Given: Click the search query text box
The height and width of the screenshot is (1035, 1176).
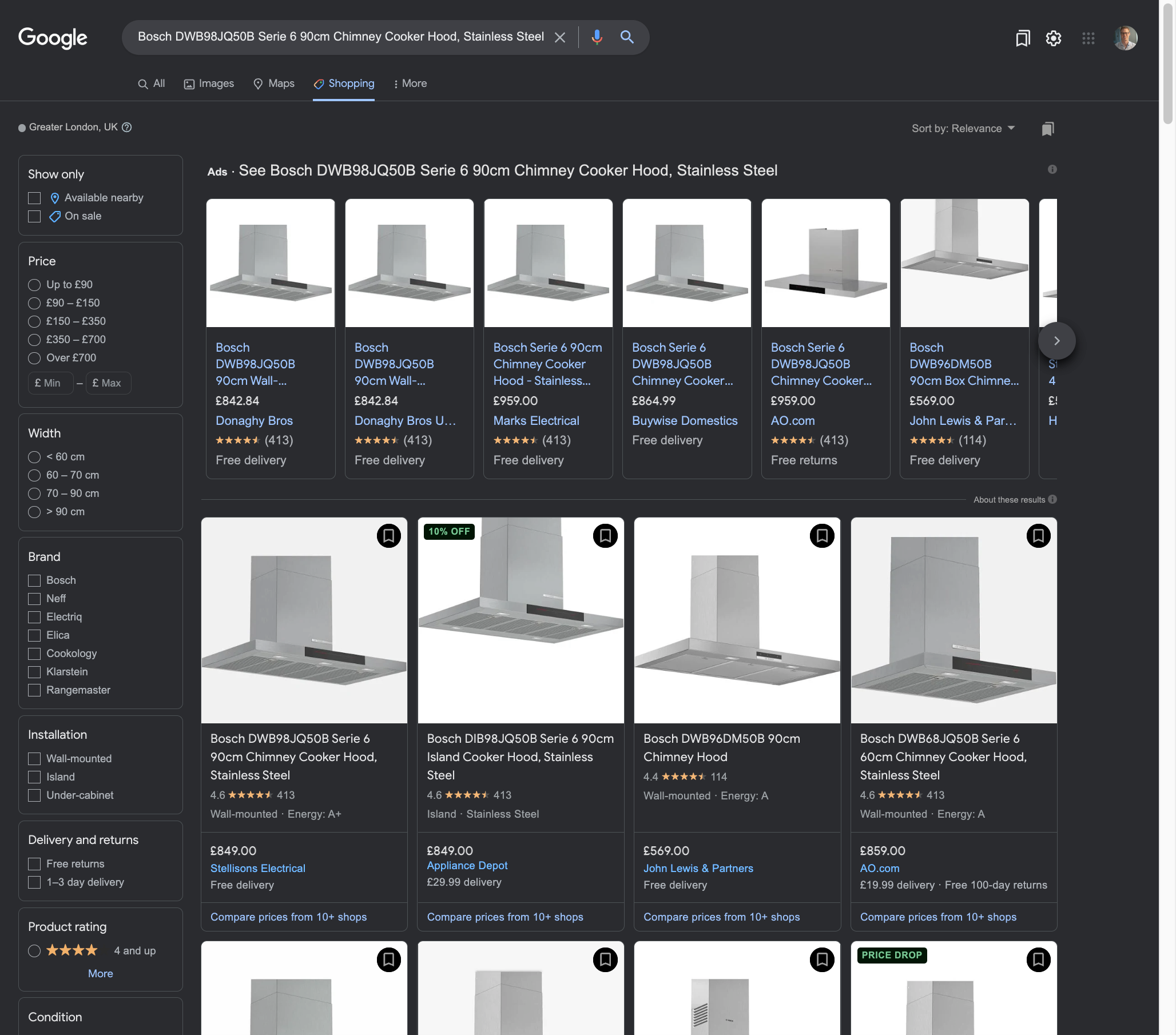Looking at the screenshot, I should click(x=340, y=37).
